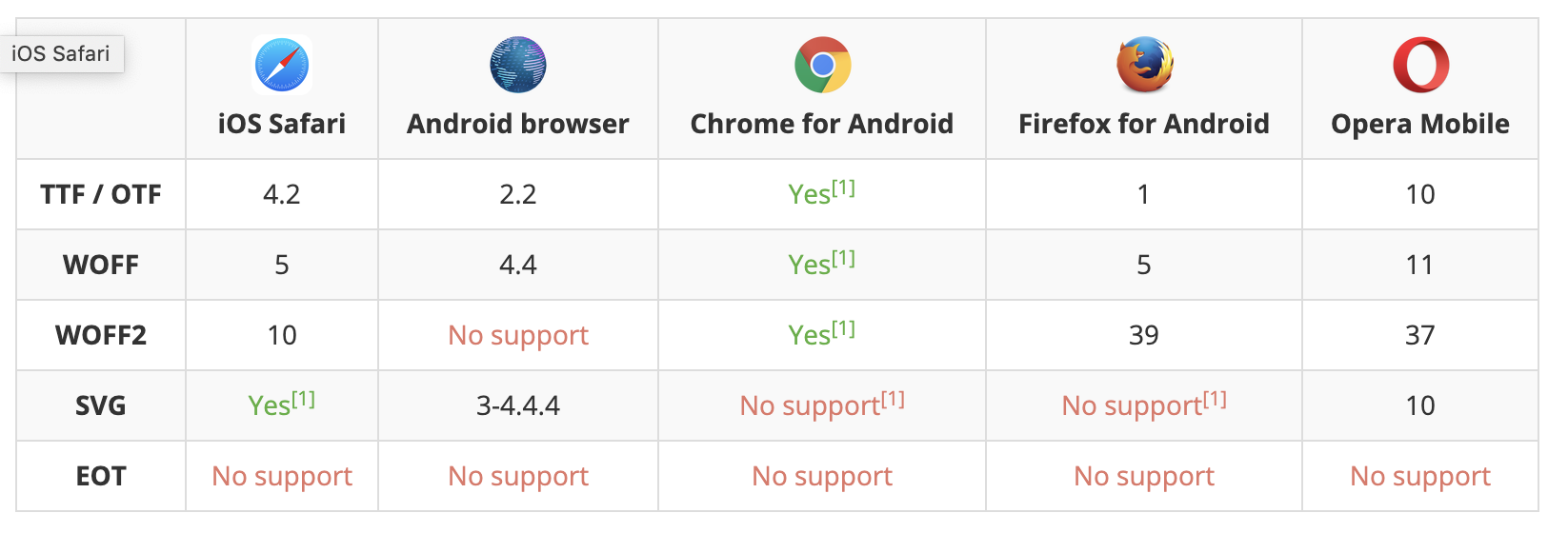Select the Chrome for Android header text
1568x533 pixels.
coord(822,124)
